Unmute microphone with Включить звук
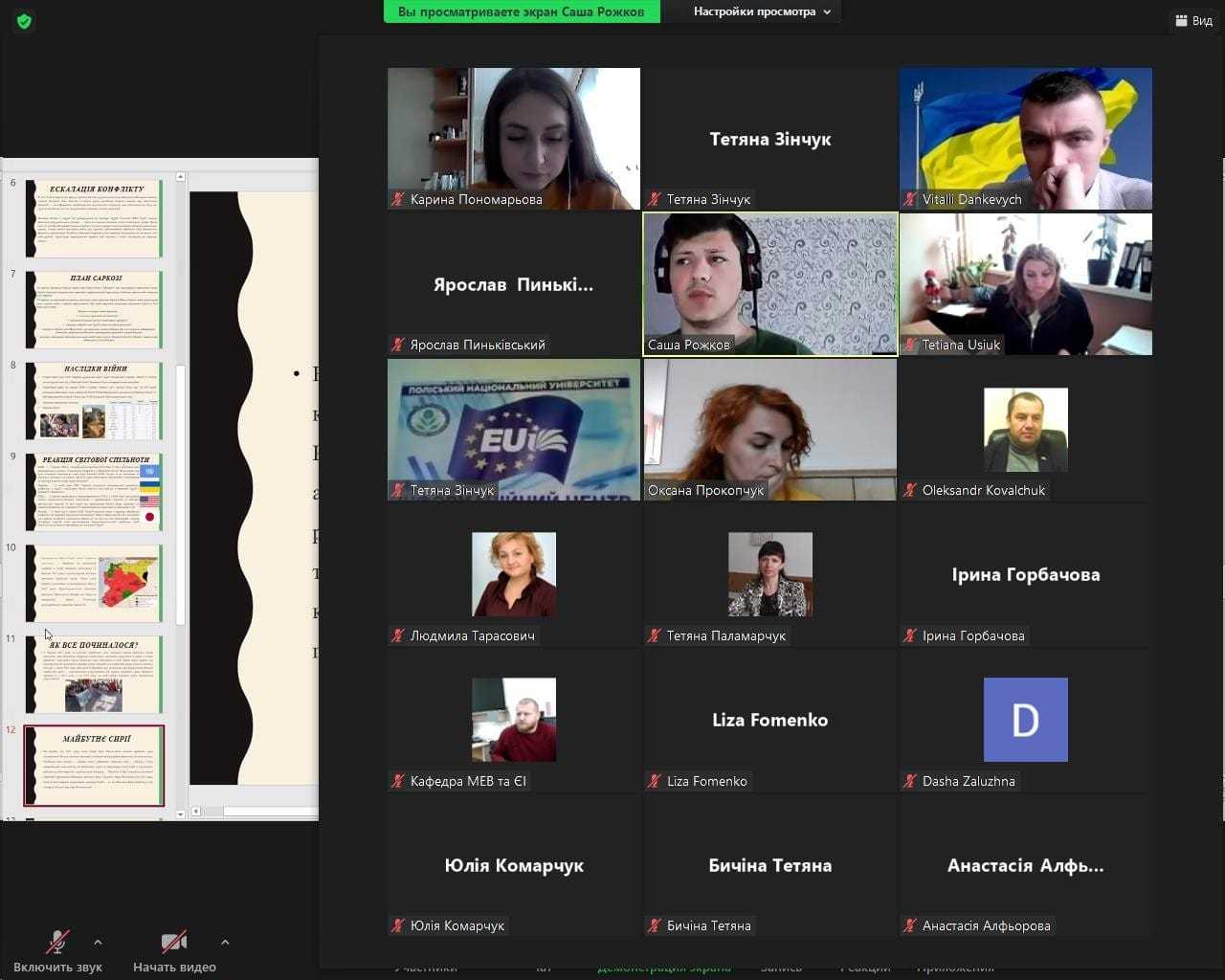1225x980 pixels. (57, 951)
